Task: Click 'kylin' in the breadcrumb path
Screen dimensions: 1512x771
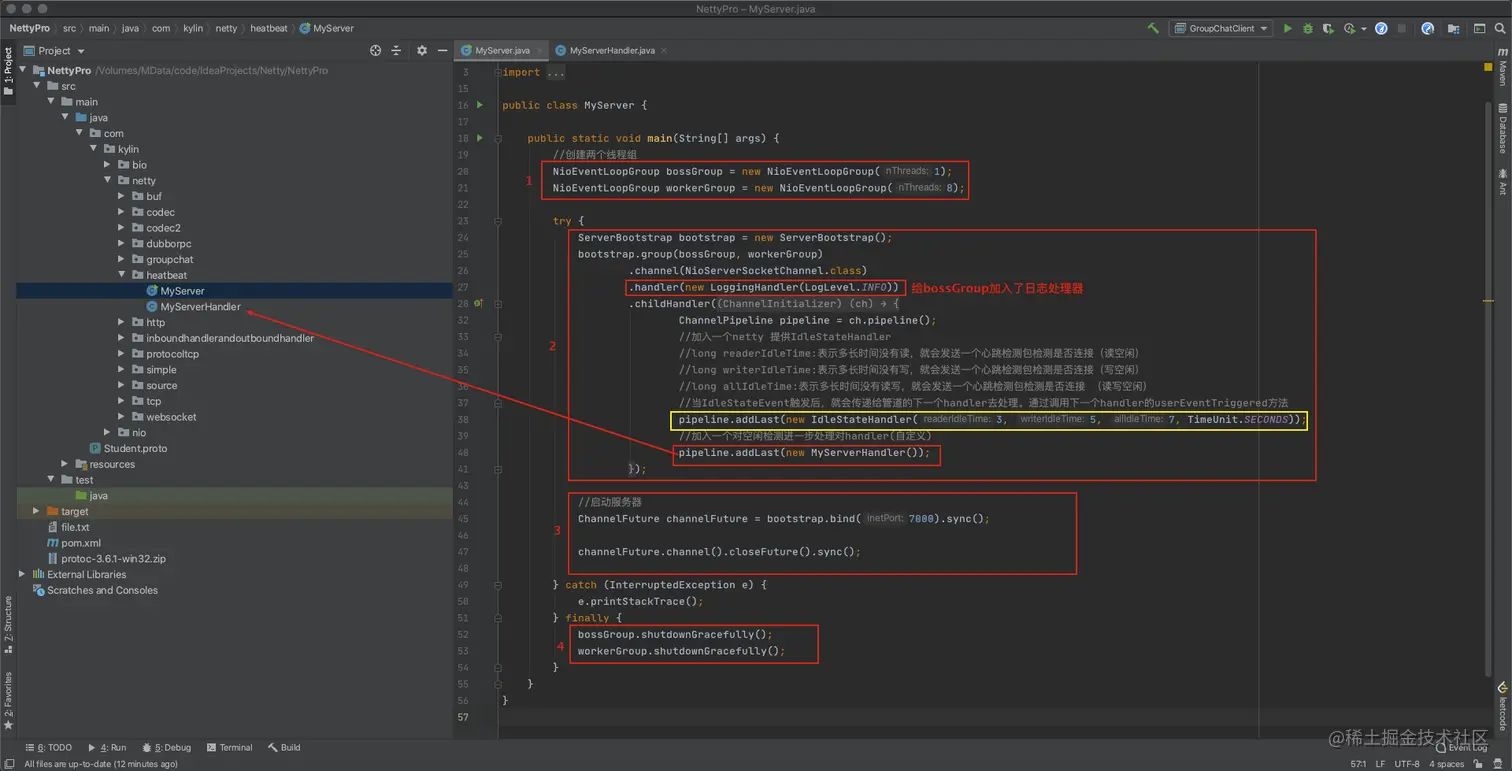Action: 193,29
